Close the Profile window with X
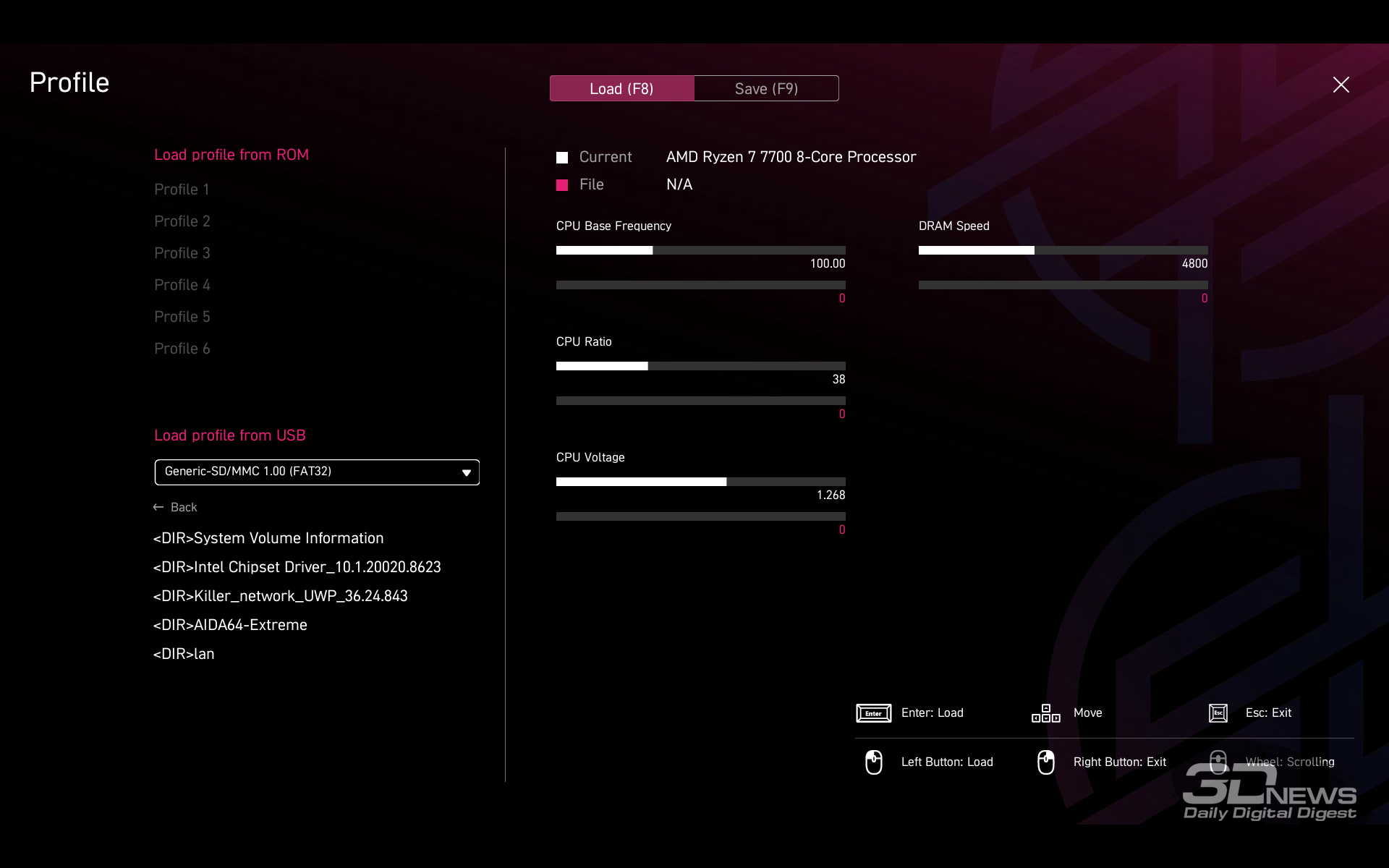Screen dimensions: 1389x868 pos(1341,85)
